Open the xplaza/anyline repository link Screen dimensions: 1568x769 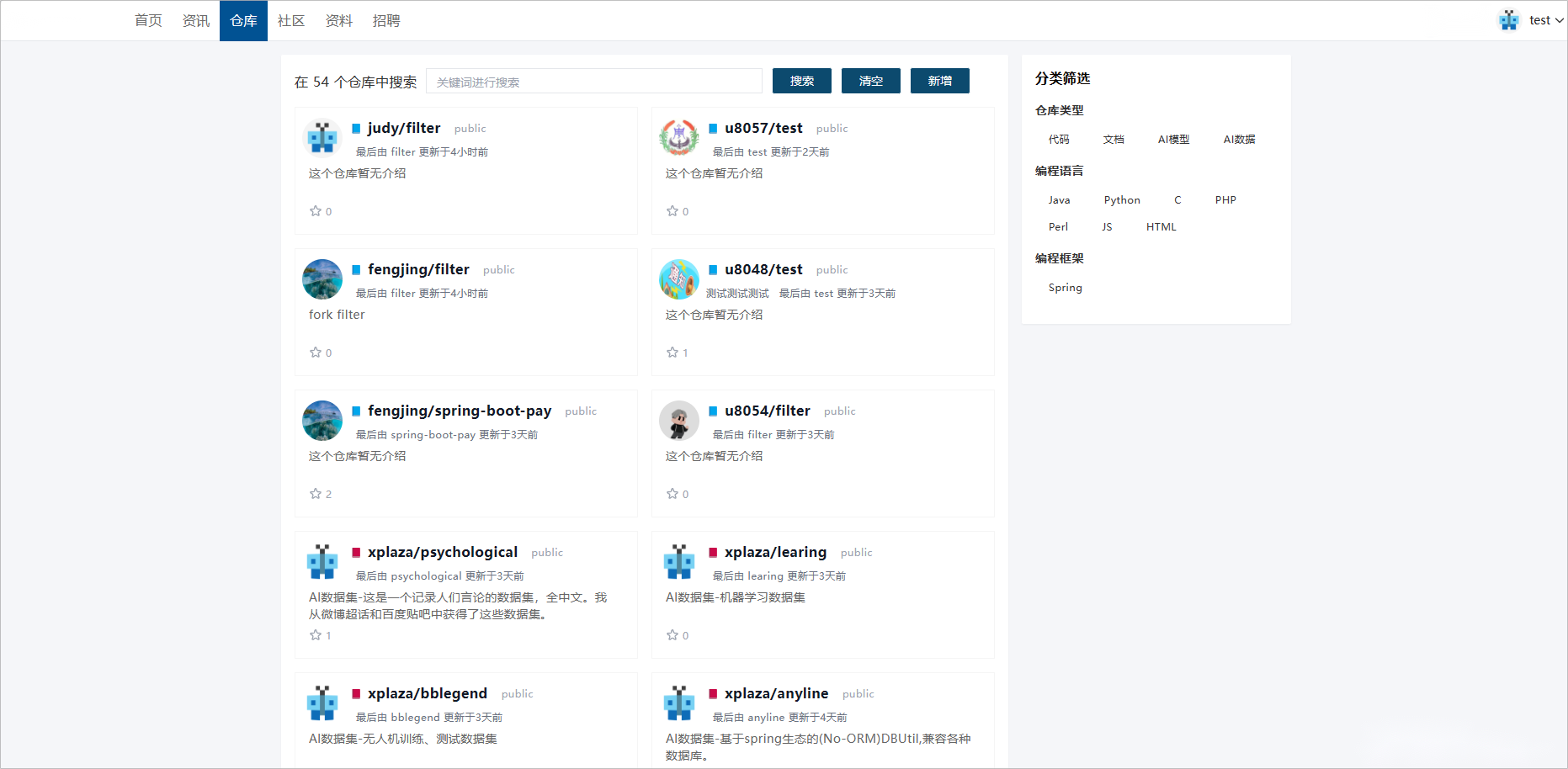coord(776,693)
